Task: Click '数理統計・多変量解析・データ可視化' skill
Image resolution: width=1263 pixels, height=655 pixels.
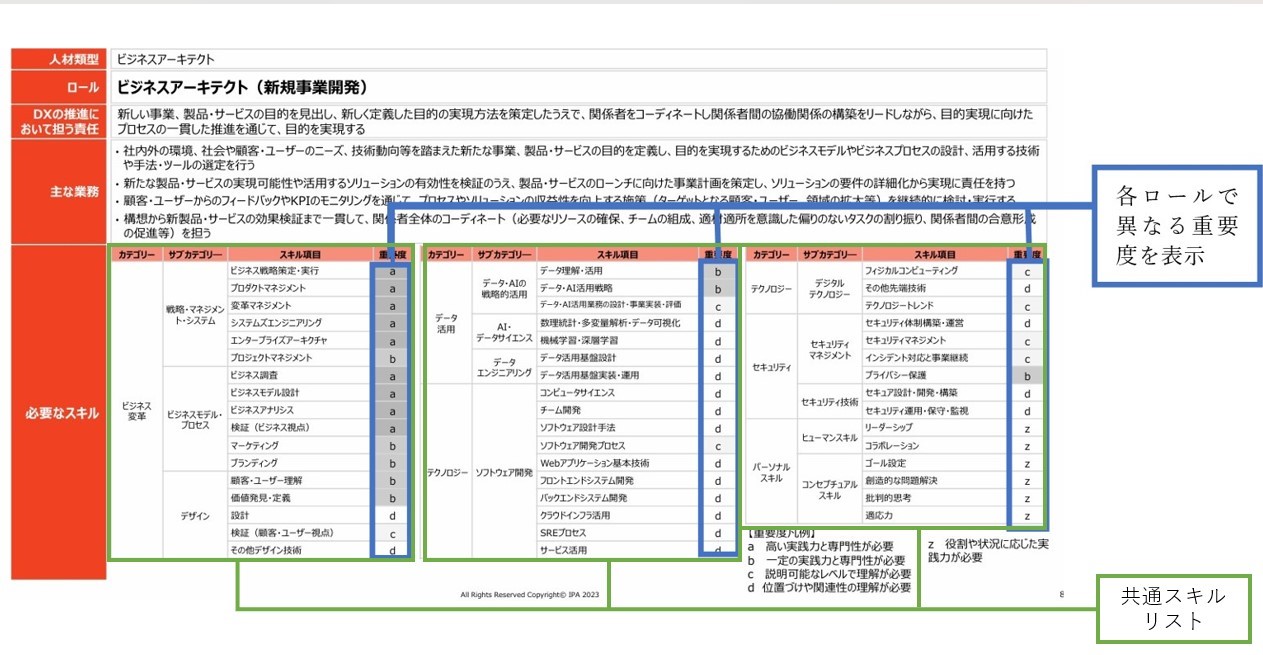Action: tap(610, 323)
